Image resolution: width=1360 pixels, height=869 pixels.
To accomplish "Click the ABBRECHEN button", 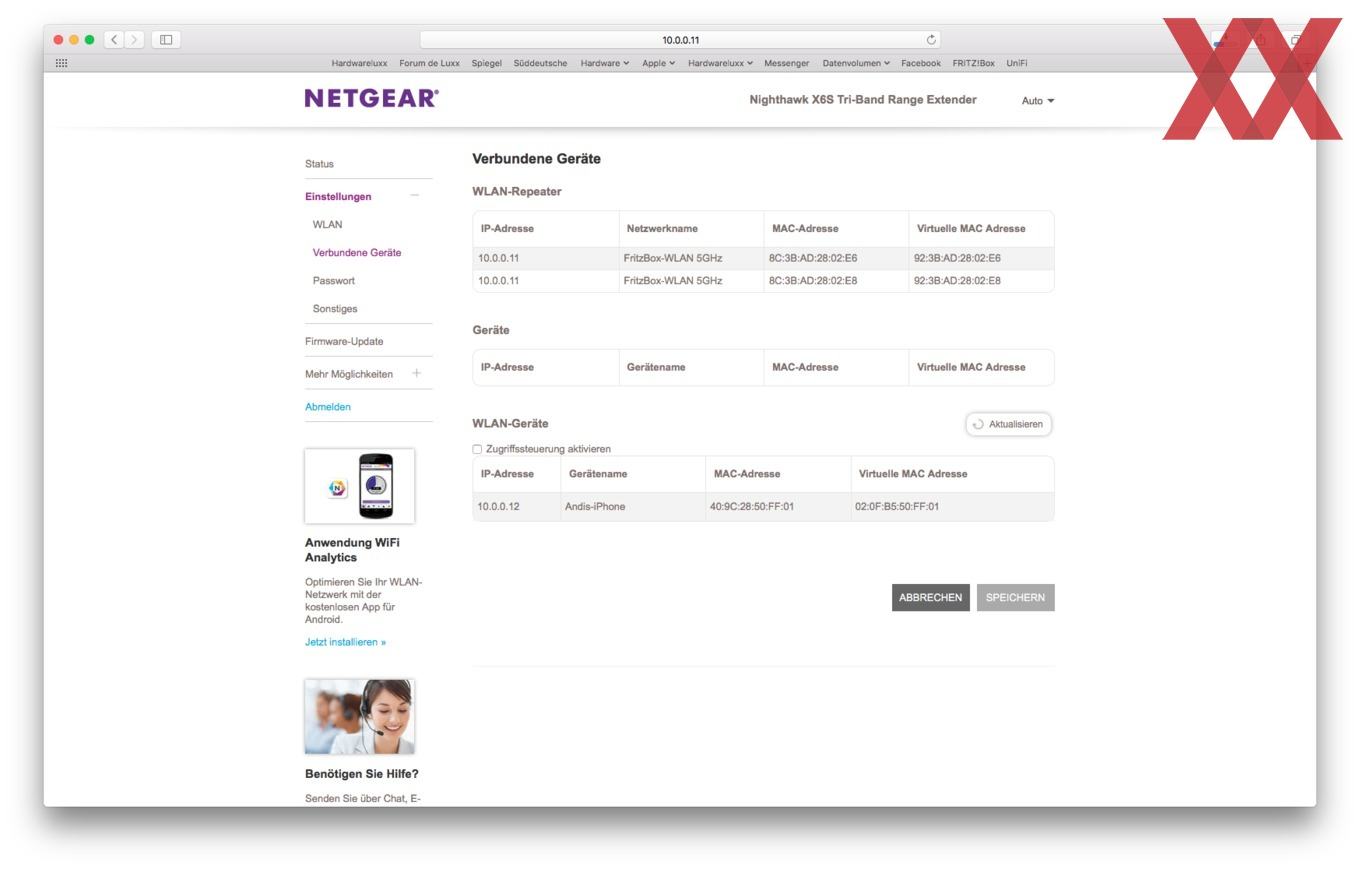I will (x=931, y=597).
